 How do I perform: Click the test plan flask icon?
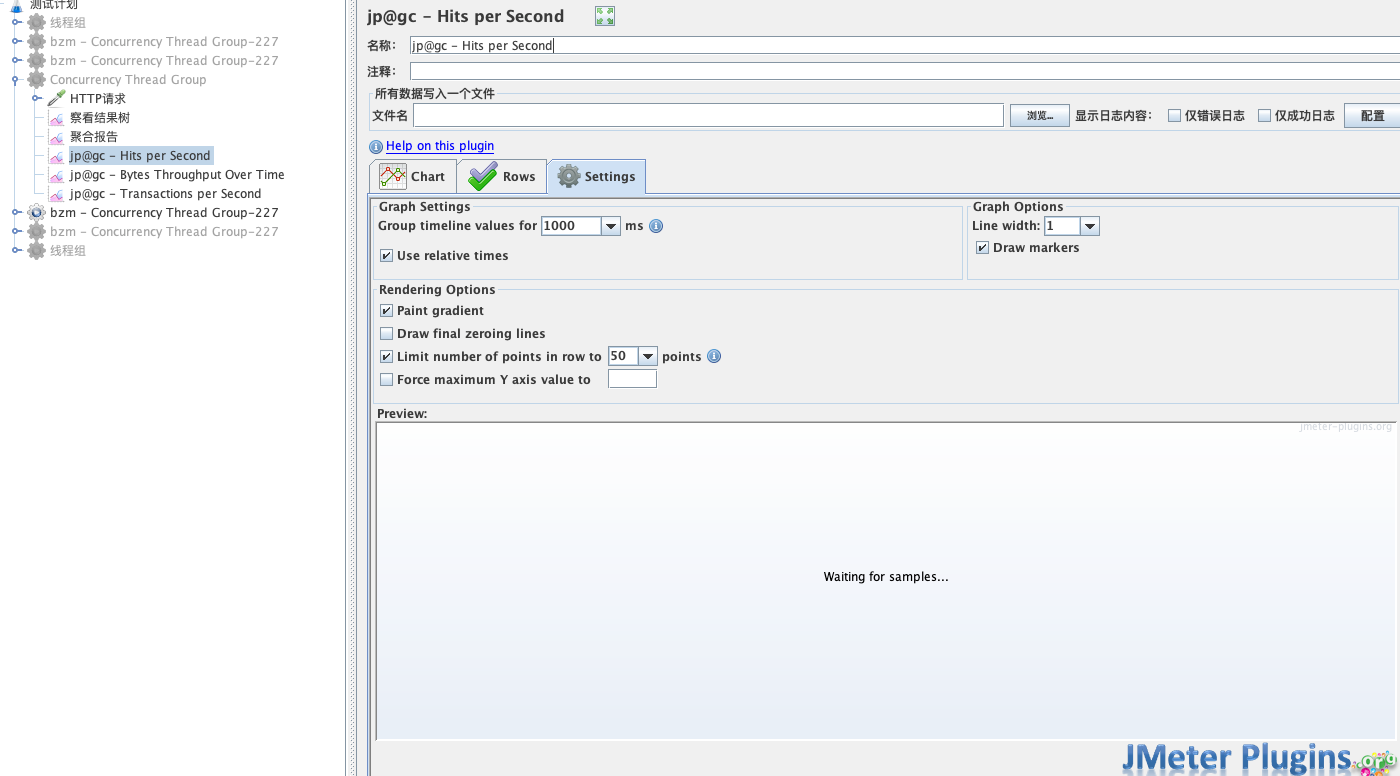point(16,5)
